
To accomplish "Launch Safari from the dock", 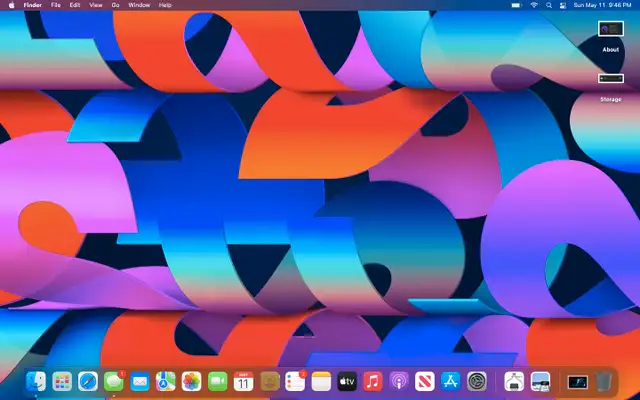I will 88,381.
